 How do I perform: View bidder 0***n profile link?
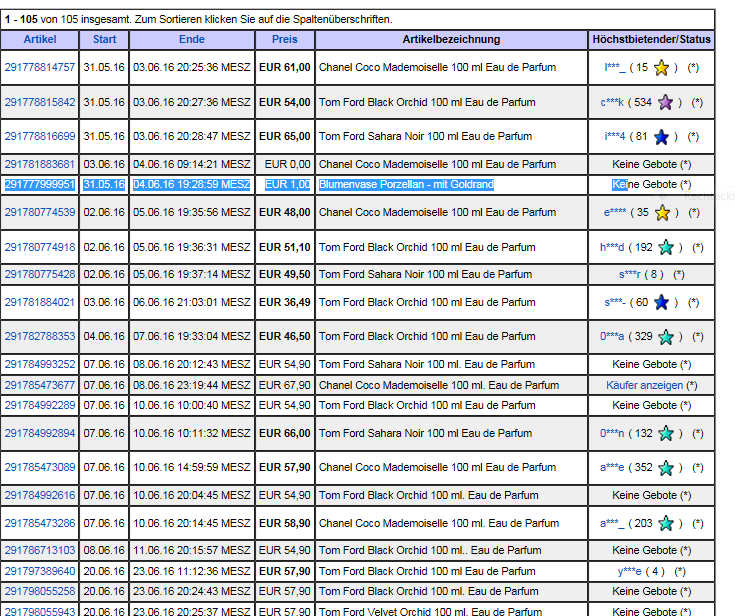(612, 433)
